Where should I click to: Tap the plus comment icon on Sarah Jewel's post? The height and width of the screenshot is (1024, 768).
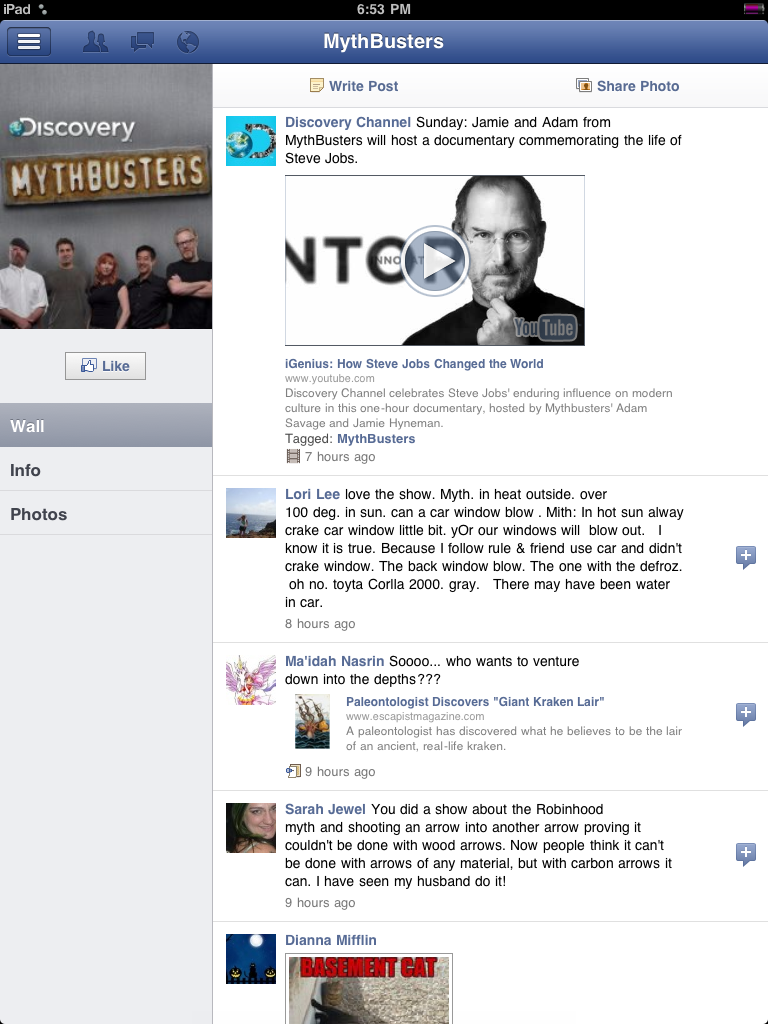[x=745, y=854]
